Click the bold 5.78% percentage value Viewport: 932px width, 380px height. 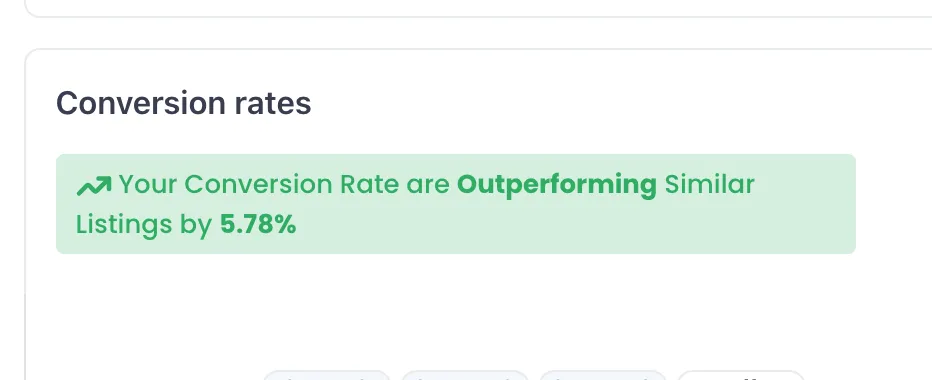click(x=258, y=225)
